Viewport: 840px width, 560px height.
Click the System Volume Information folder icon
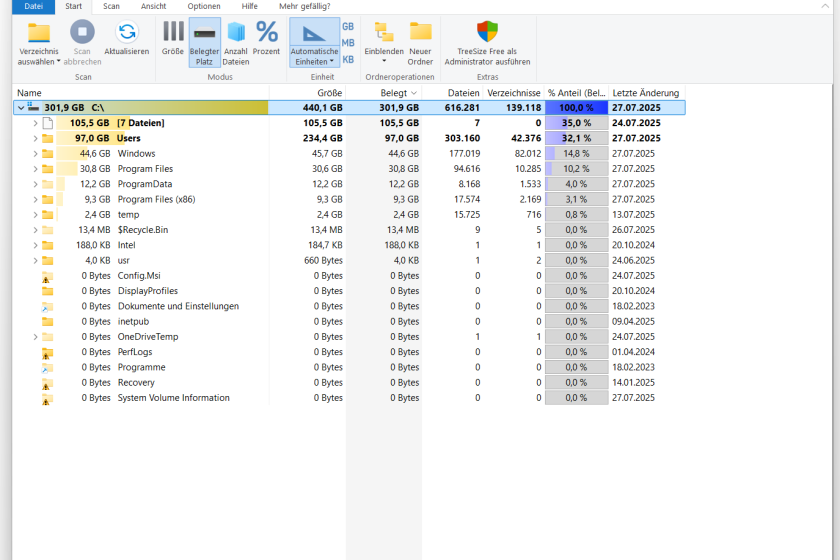pyautogui.click(x=47, y=399)
